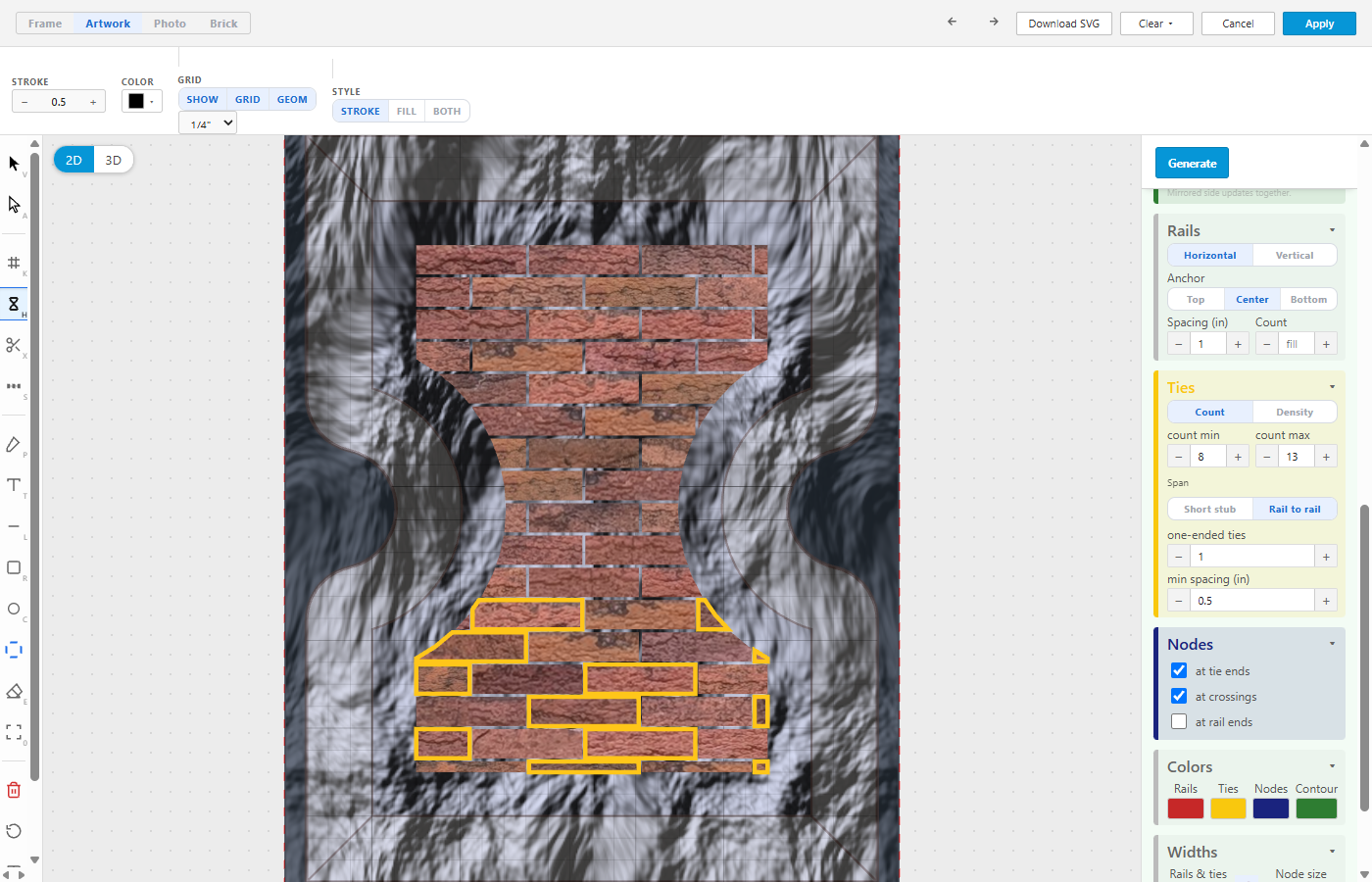1372x882 pixels.
Task: Choose the rectangle shape tool
Action: [x=14, y=567]
